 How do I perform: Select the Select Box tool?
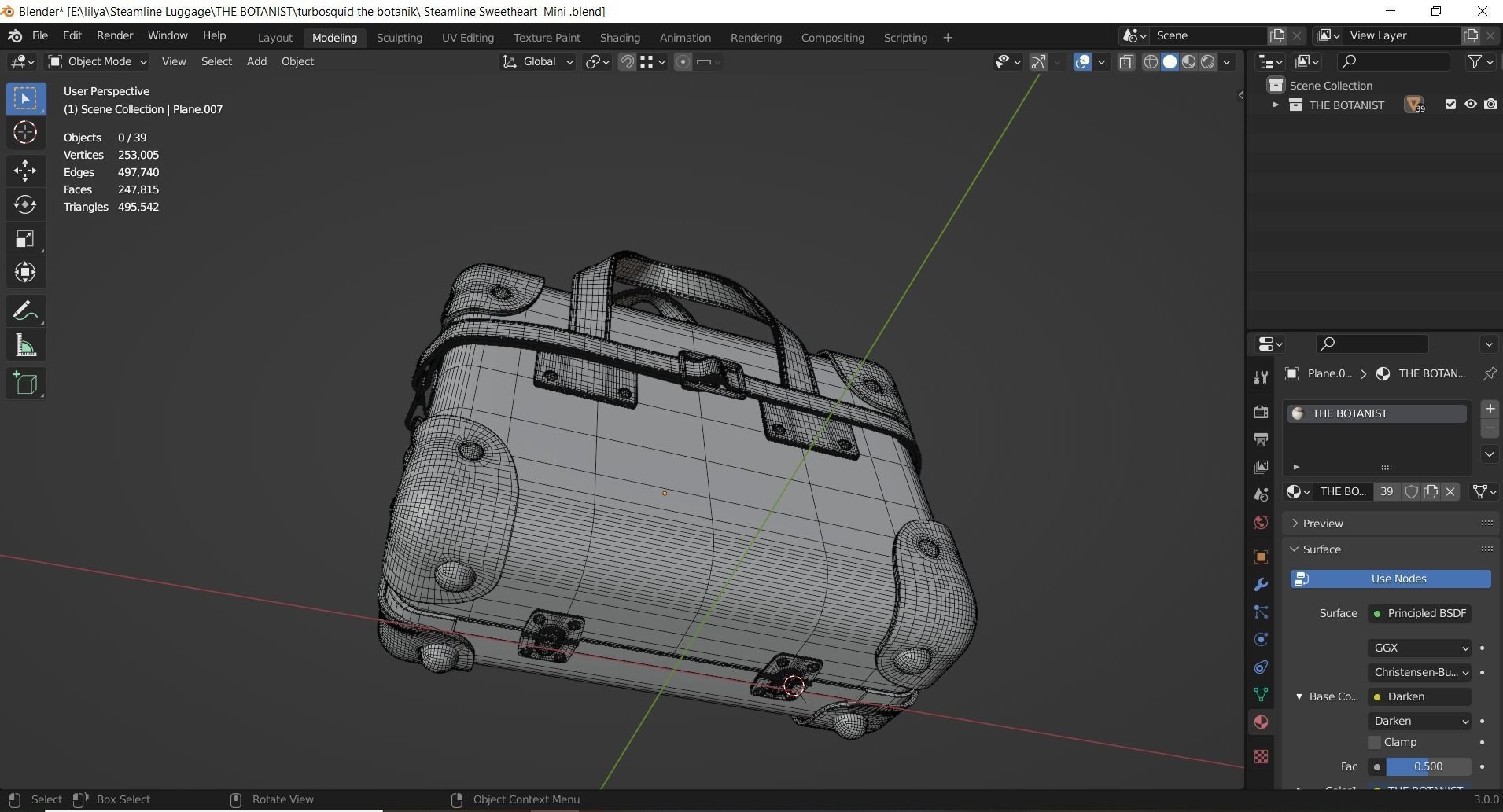coord(25,98)
